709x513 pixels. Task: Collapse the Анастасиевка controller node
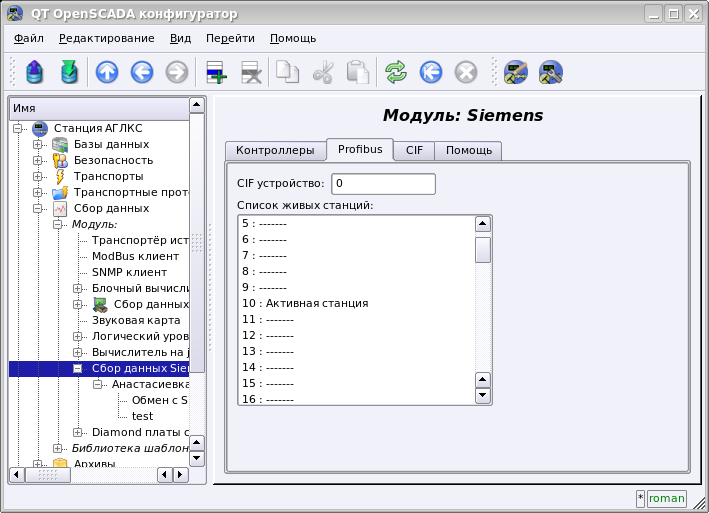(x=98, y=384)
